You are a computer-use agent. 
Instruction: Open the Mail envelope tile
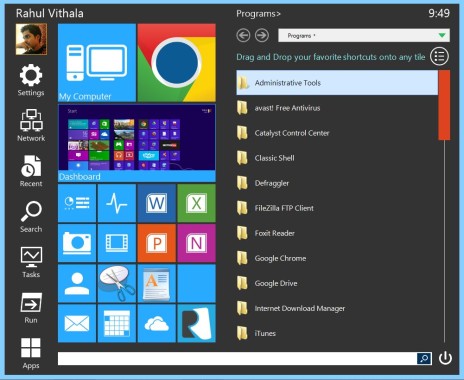pos(77,323)
